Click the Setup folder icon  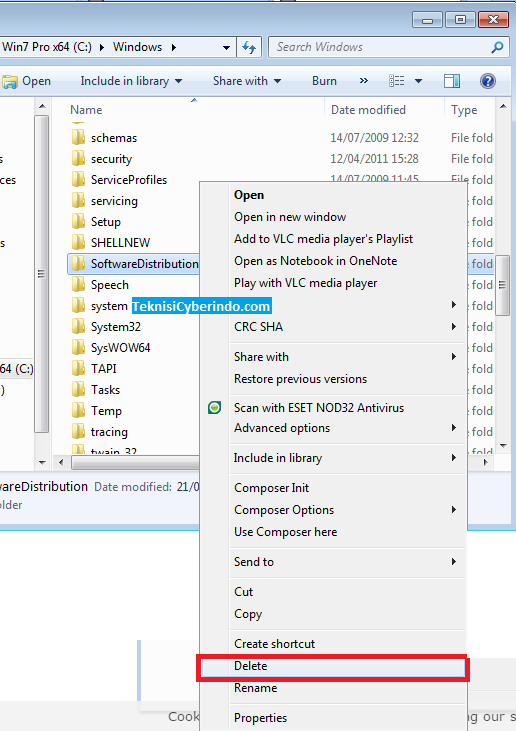coord(78,221)
